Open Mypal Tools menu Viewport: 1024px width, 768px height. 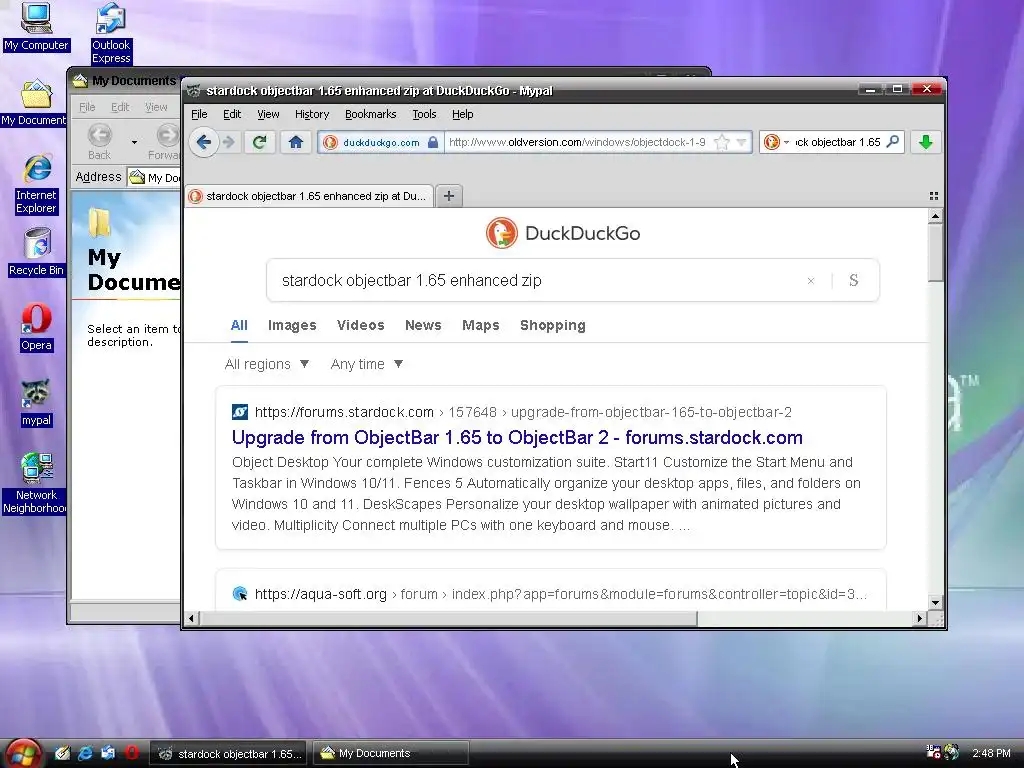click(424, 114)
